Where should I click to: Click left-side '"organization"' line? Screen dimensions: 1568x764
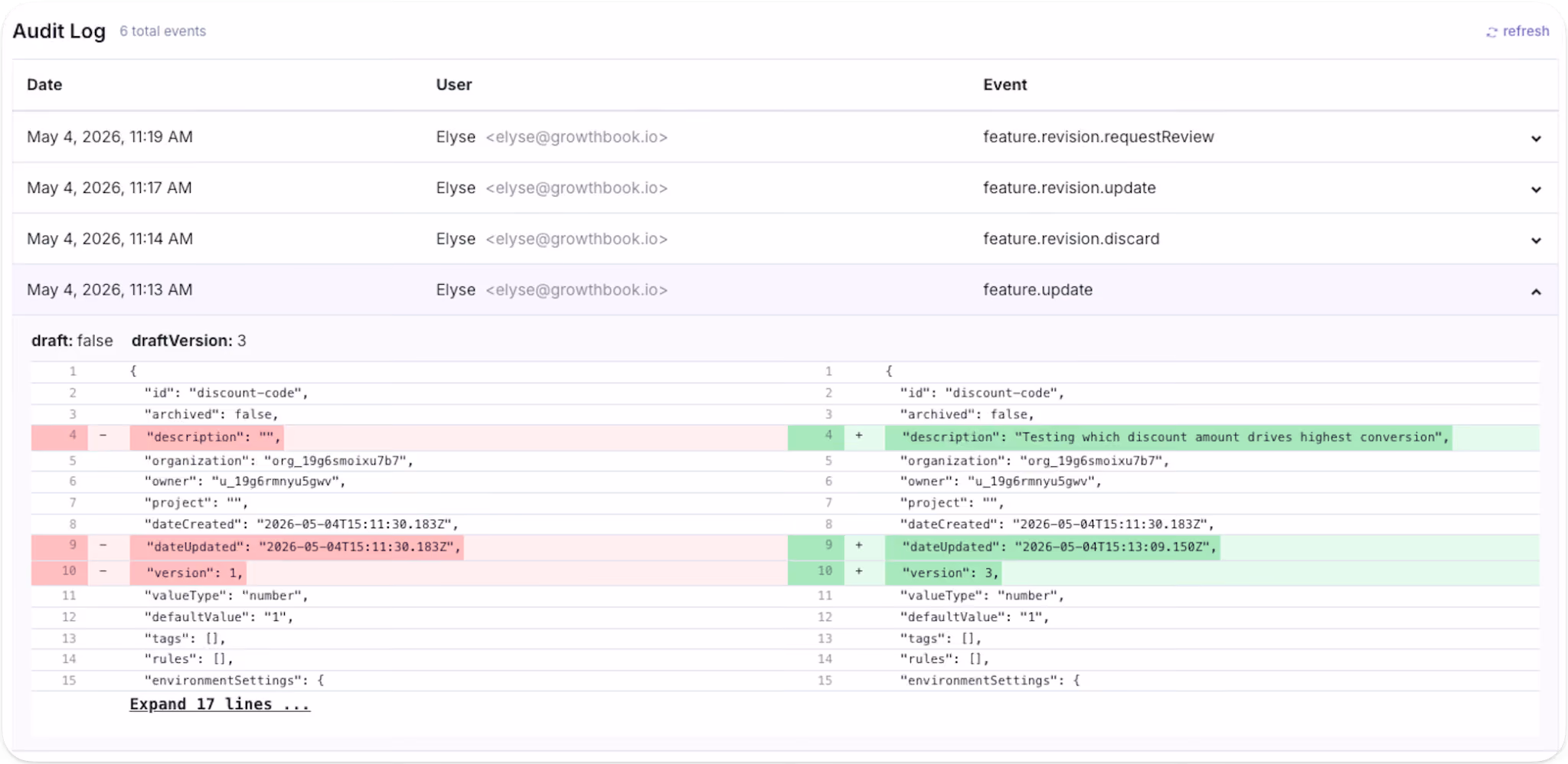point(279,461)
